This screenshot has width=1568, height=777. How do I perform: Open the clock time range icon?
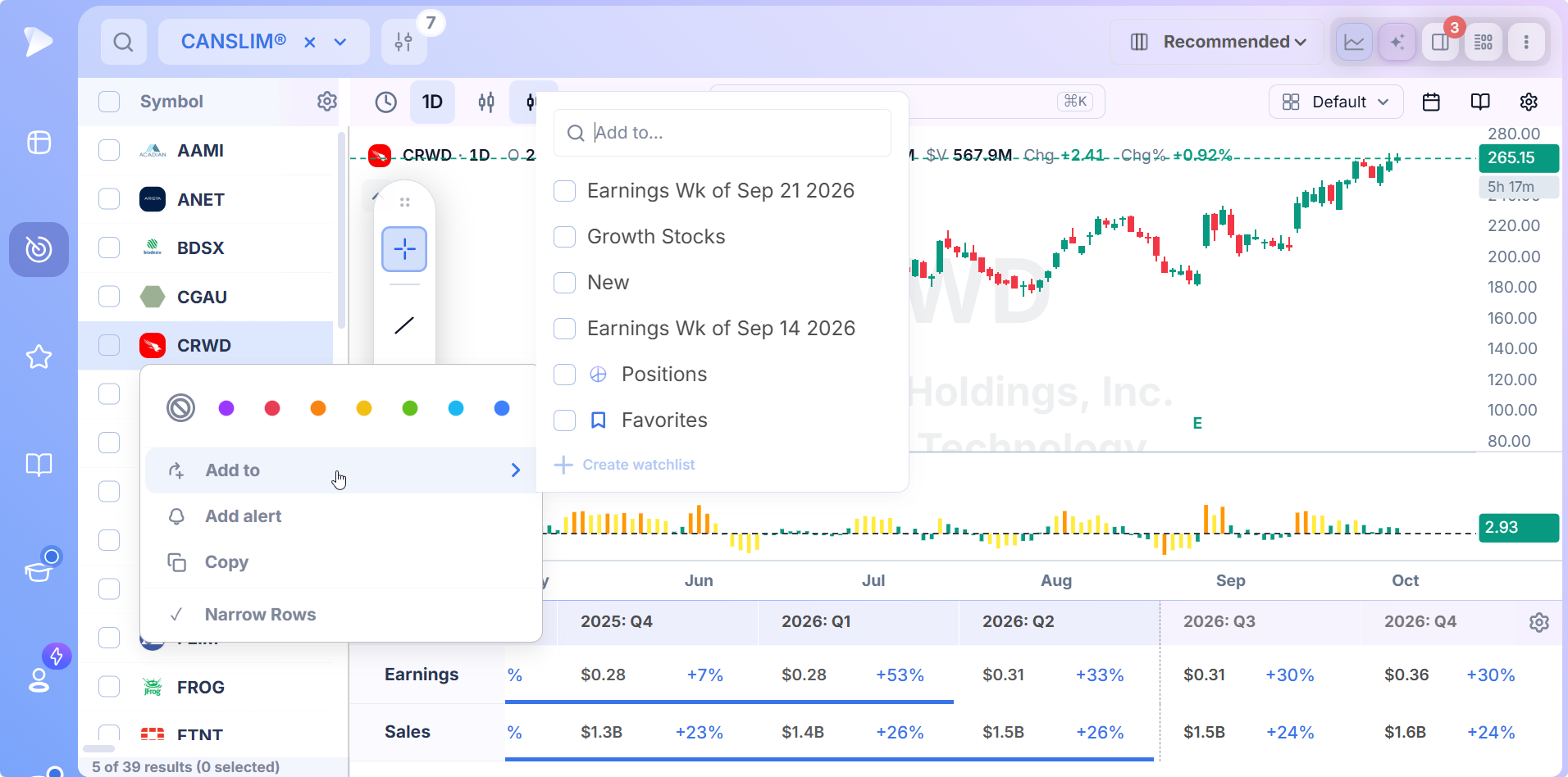coord(385,102)
